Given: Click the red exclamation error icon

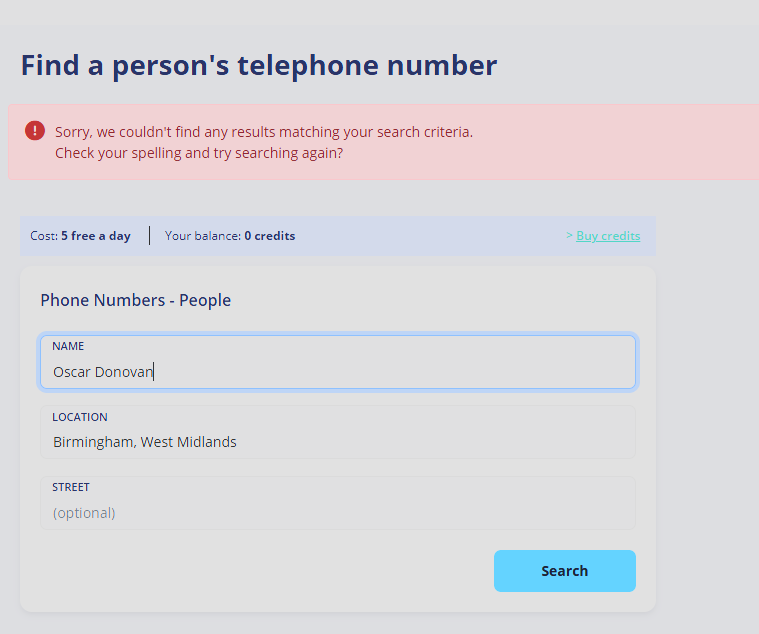Looking at the screenshot, I should pos(35,131).
